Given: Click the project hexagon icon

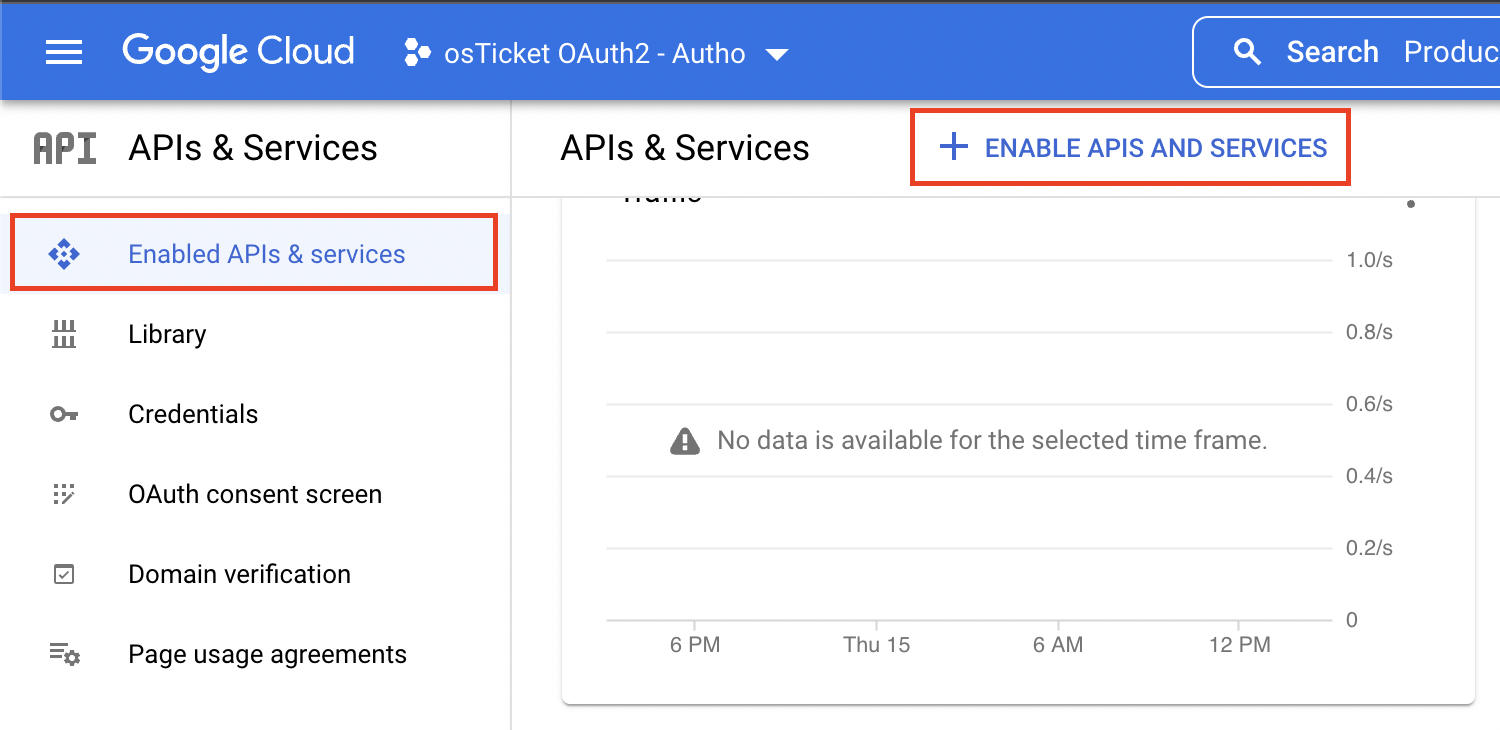Looking at the screenshot, I should pos(417,53).
